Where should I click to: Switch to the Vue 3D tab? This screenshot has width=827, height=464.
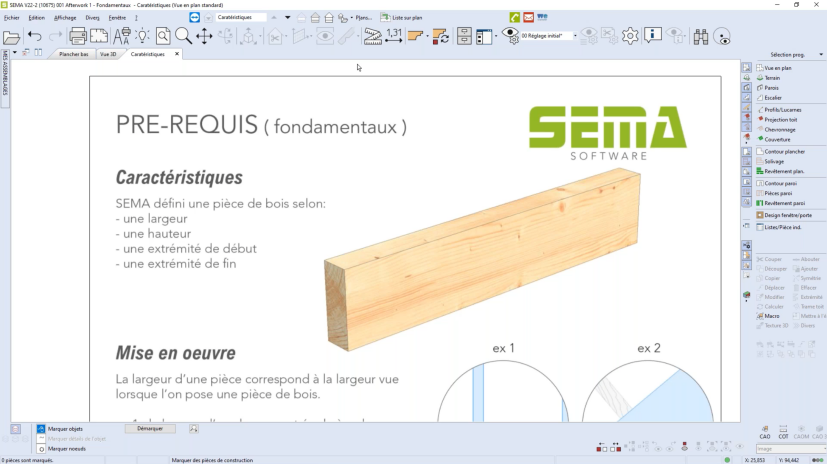click(x=110, y=54)
